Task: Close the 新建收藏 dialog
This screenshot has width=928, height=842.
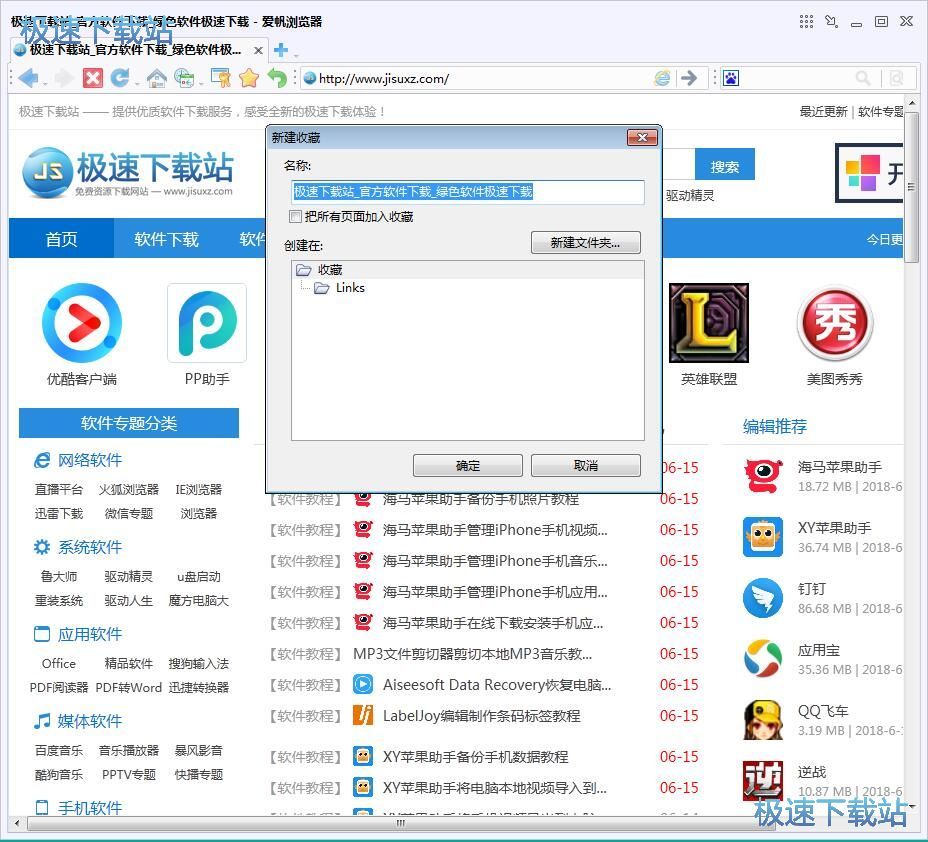Action: tap(643, 137)
